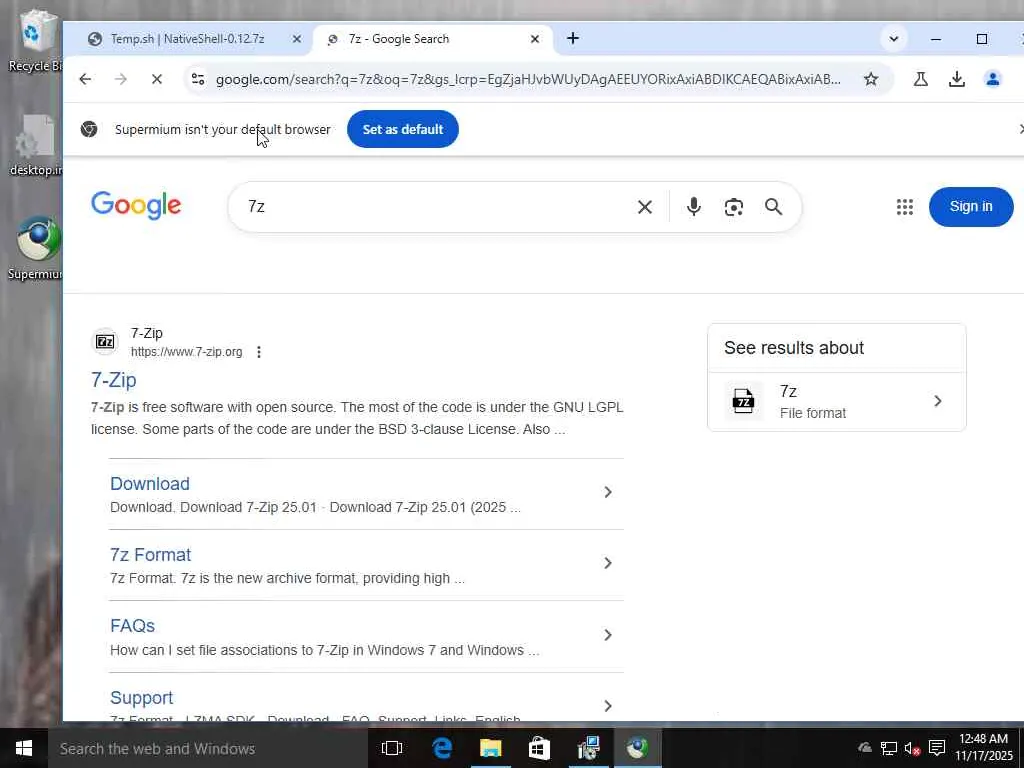The image size is (1024, 768).
Task: Select the Recycle Bin desktop icon
Action: click(36, 40)
